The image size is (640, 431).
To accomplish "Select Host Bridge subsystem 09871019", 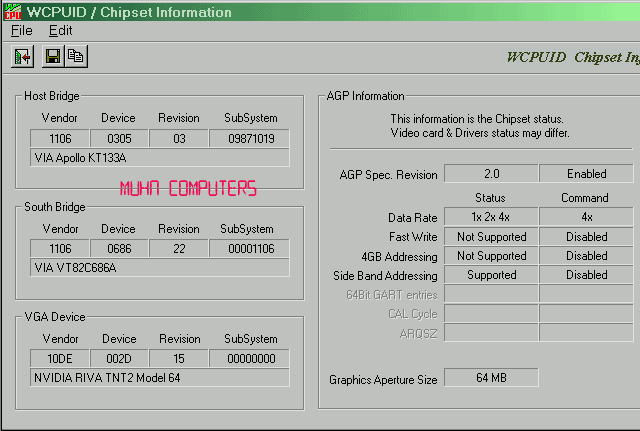I will click(249, 139).
